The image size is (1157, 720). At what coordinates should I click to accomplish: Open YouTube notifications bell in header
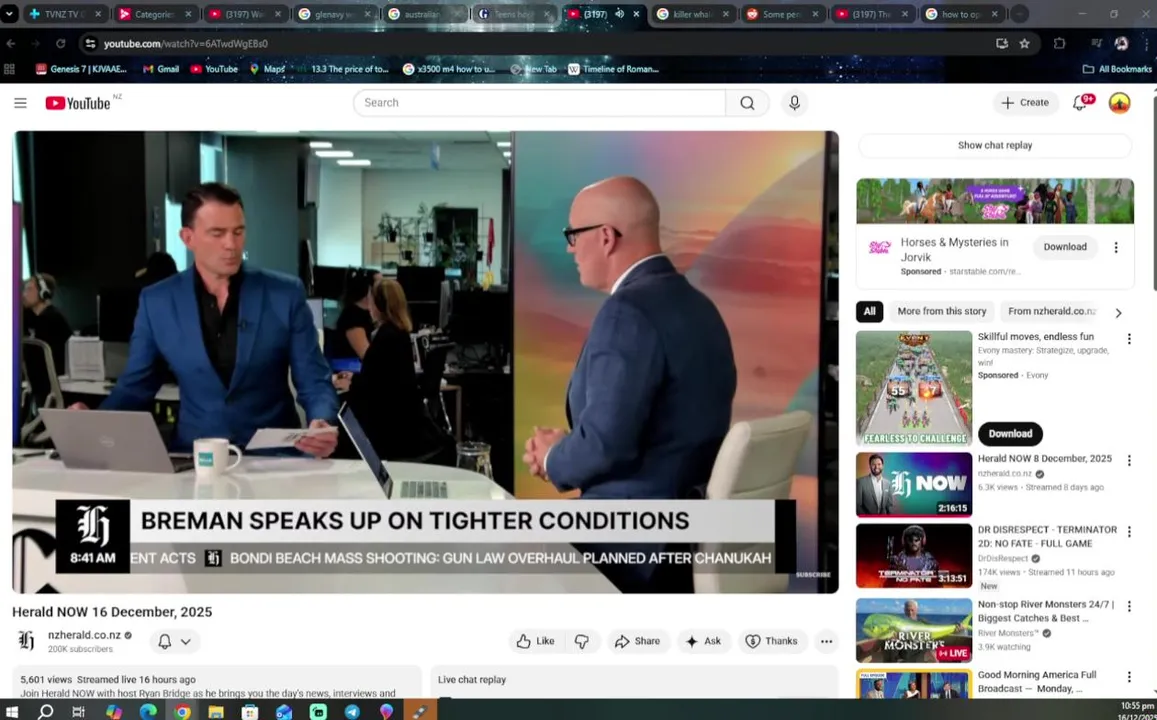pyautogui.click(x=1080, y=103)
